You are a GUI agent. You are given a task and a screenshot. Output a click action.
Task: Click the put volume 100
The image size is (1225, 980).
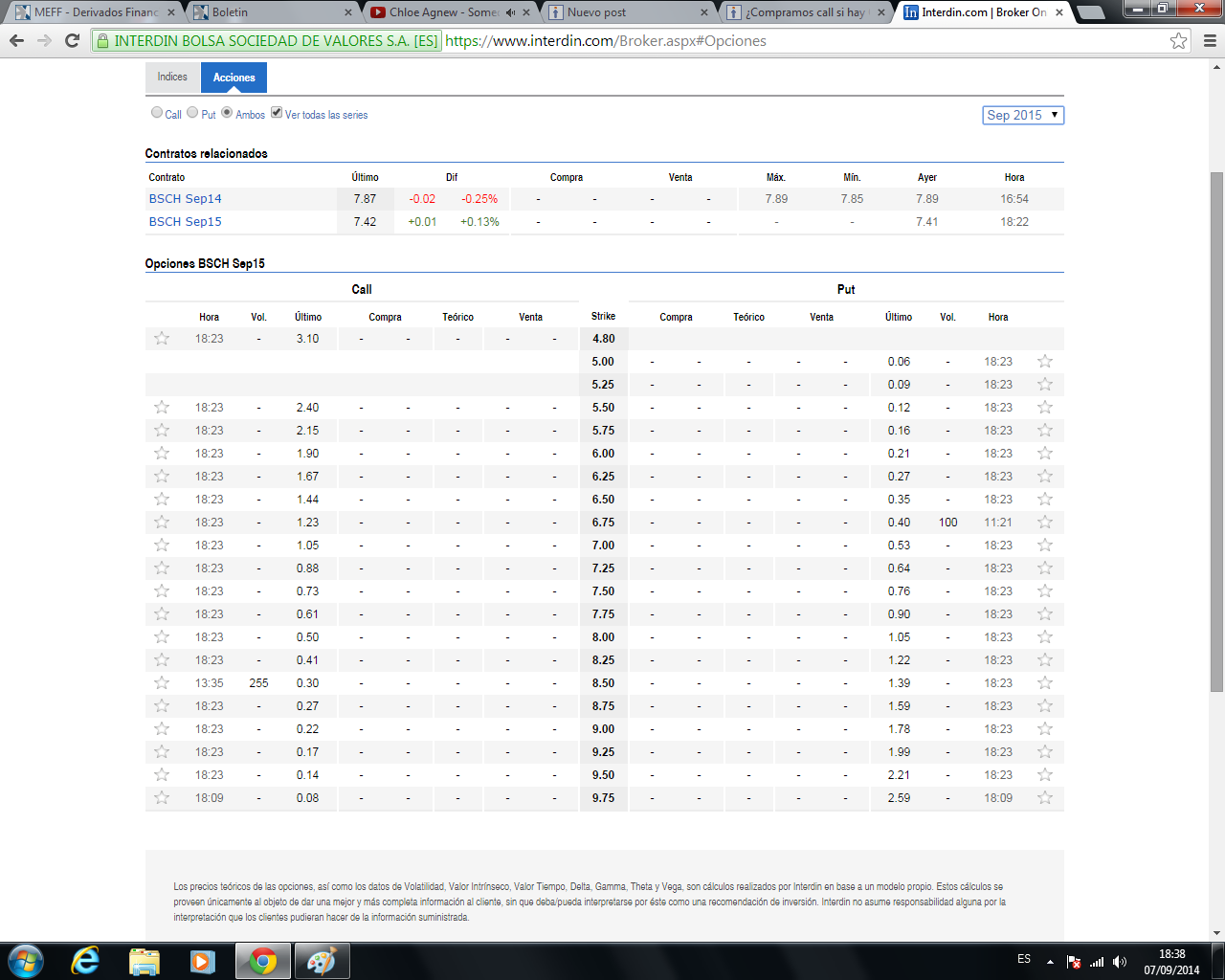(947, 522)
